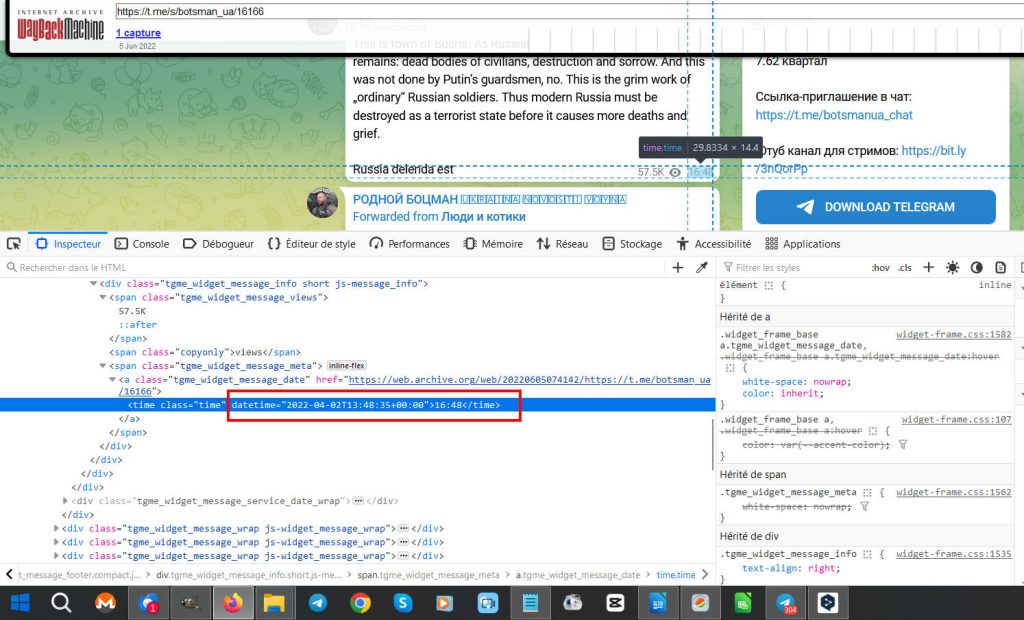Open the 1 capture Wayback link
The image size is (1024, 620).
[138, 33]
